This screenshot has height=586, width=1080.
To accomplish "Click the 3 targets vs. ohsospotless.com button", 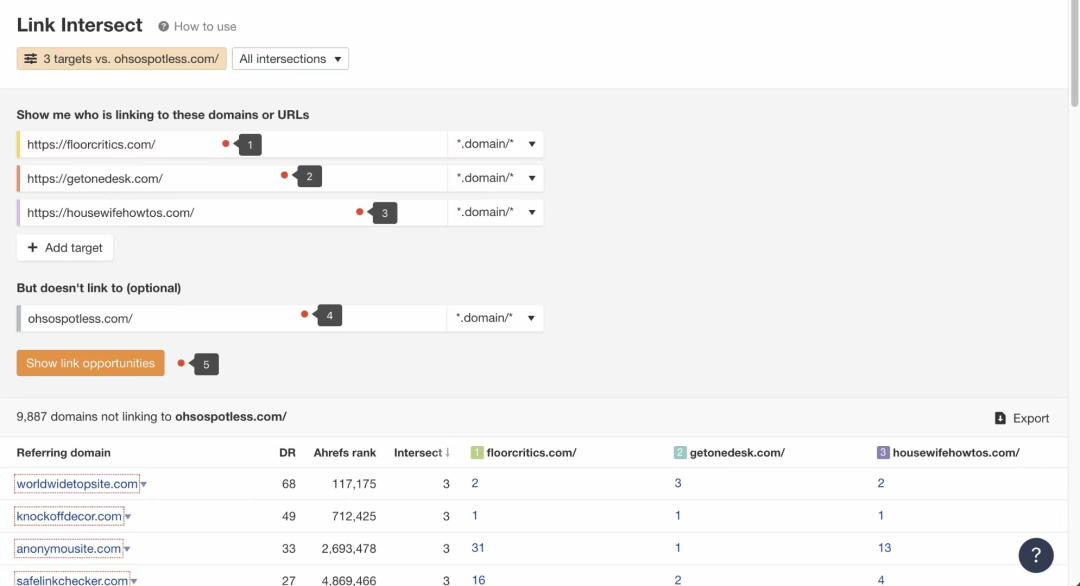I will tap(121, 59).
